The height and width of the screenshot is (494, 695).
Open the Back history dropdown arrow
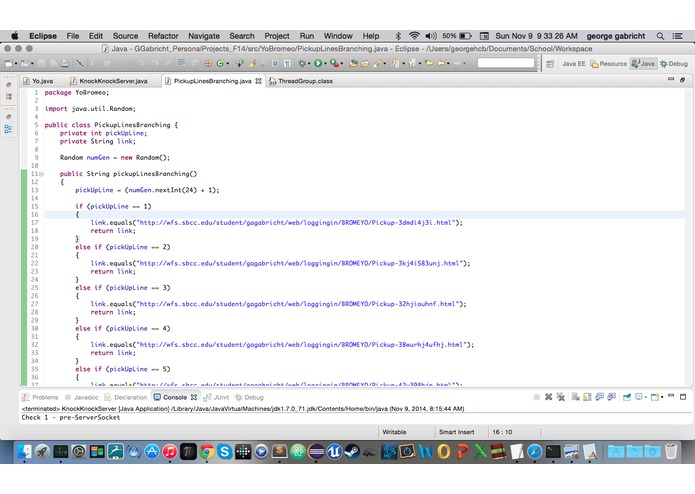448,64
